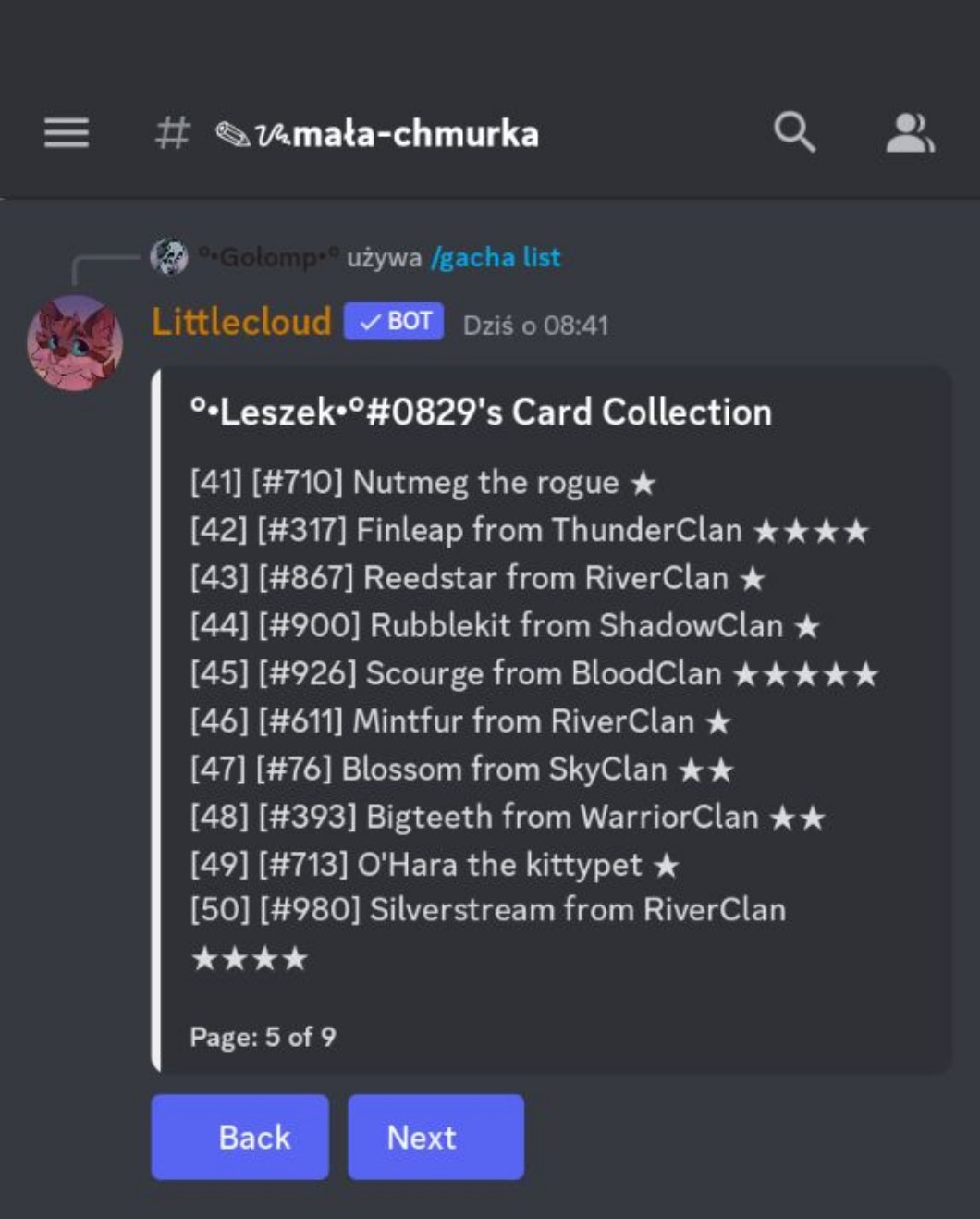Click the Card Collection embed title
This screenshot has width=980, height=1219.
click(x=481, y=412)
